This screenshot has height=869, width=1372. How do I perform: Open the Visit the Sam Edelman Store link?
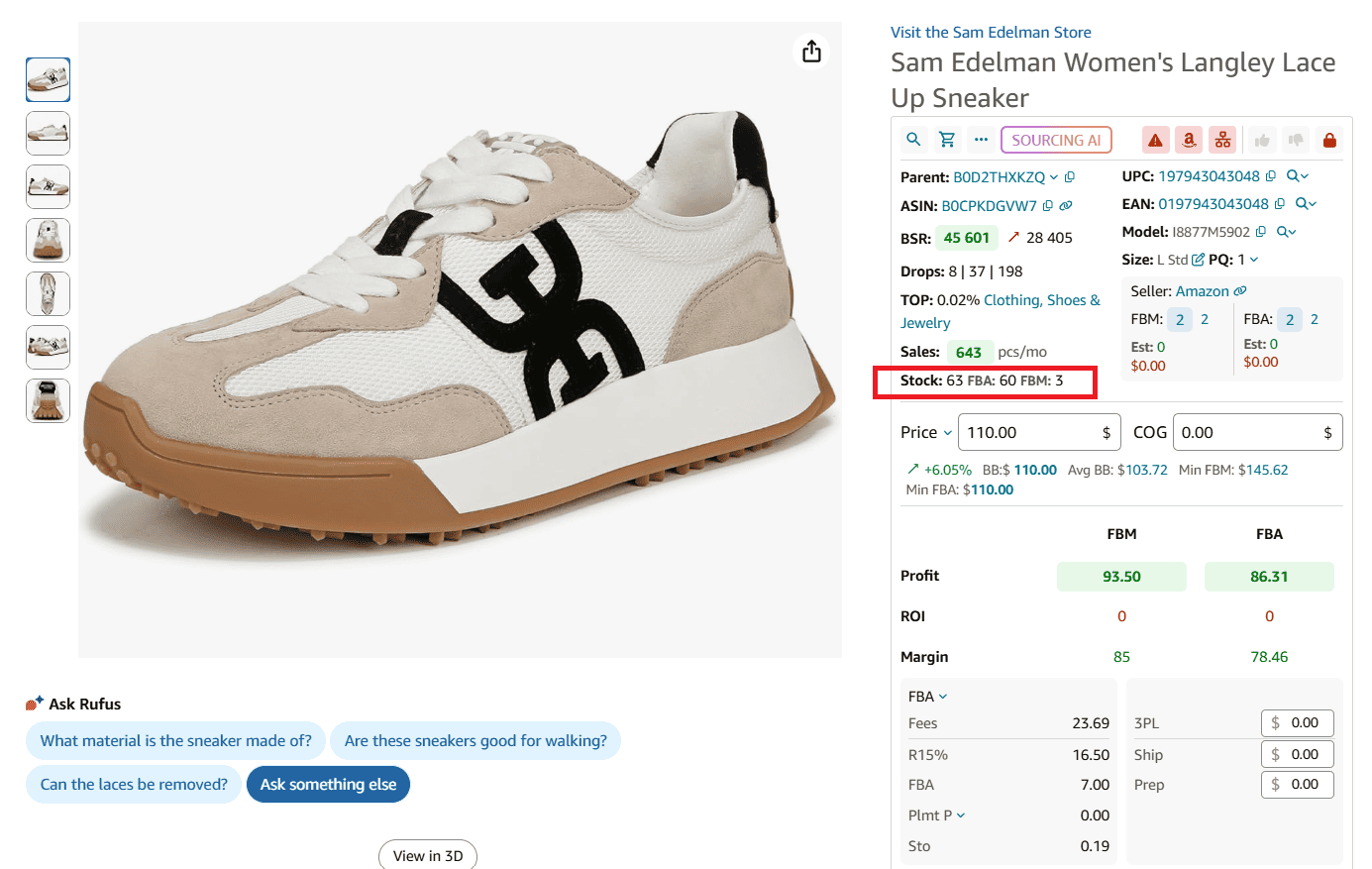point(990,32)
